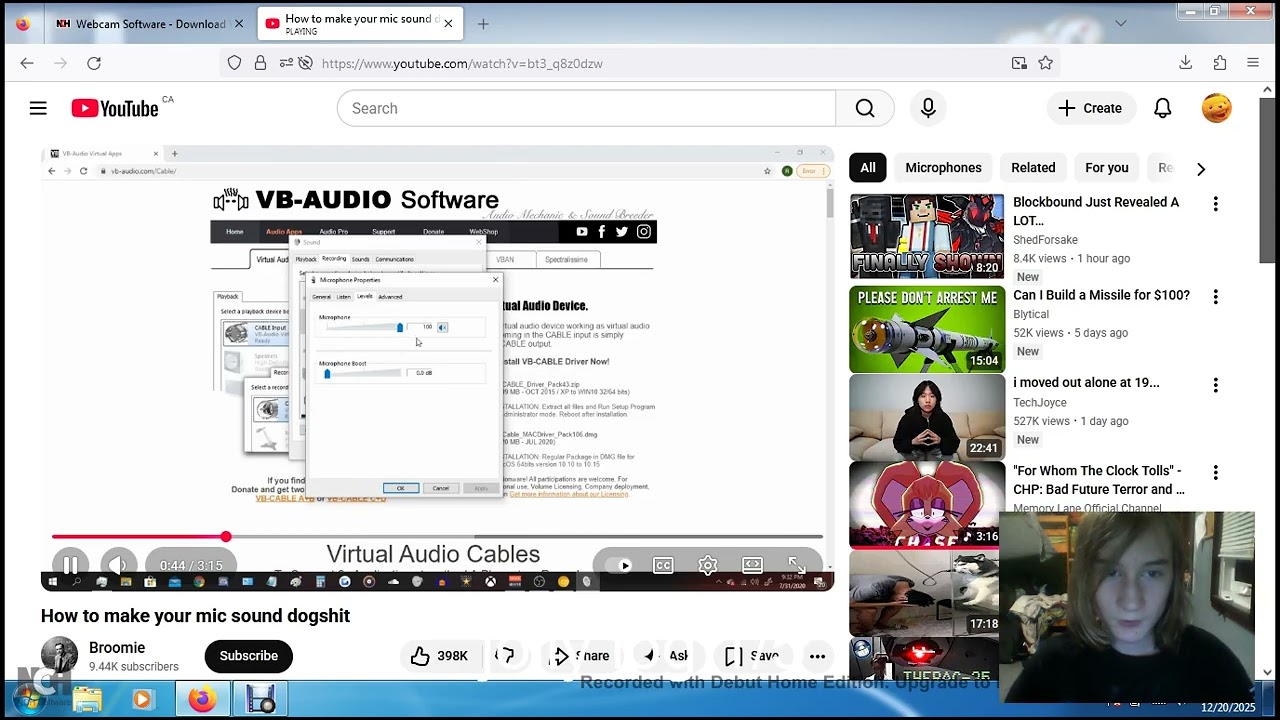The height and width of the screenshot is (720, 1280).
Task: Open the Broomie channel name link
Action: click(117, 648)
